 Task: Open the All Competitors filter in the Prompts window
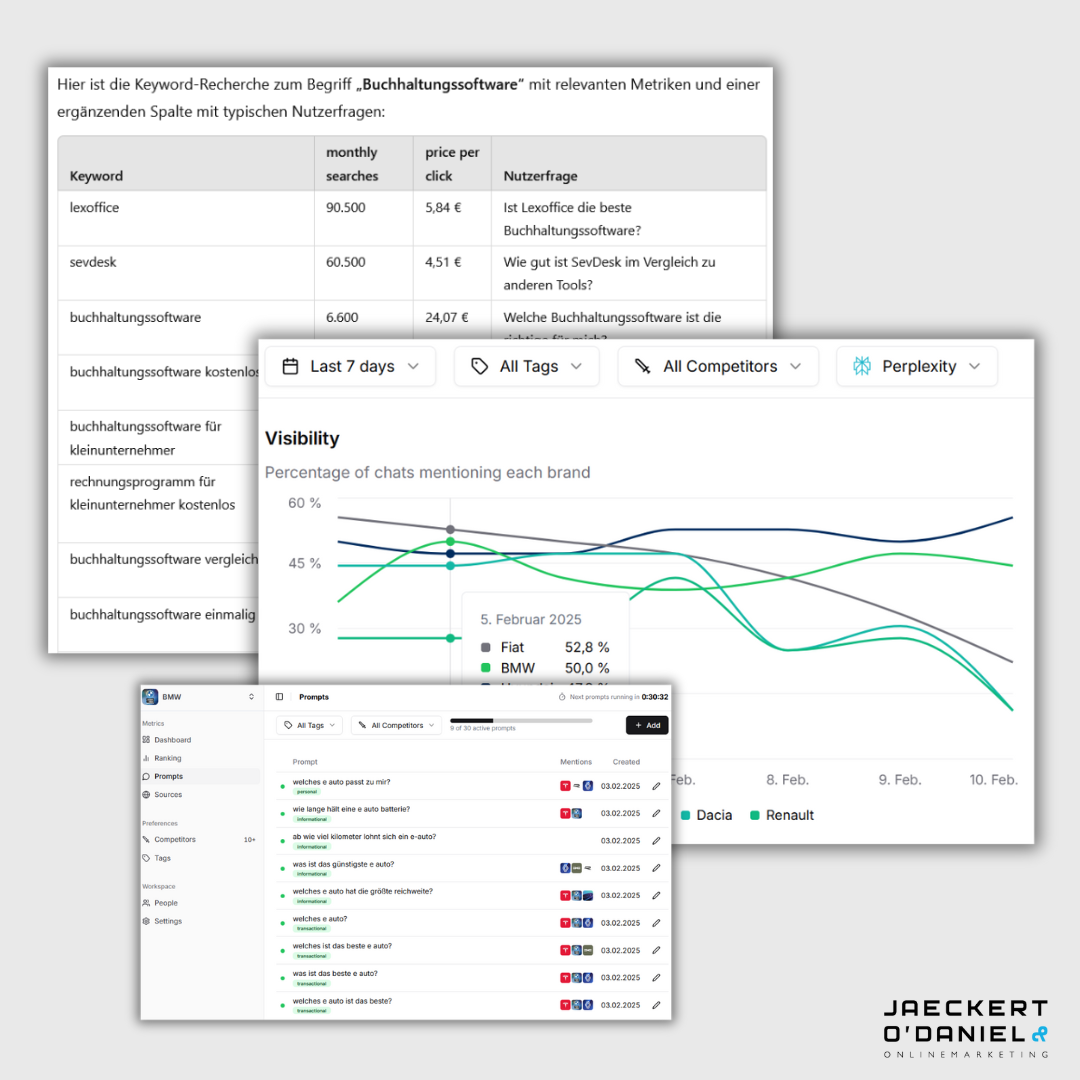point(397,725)
